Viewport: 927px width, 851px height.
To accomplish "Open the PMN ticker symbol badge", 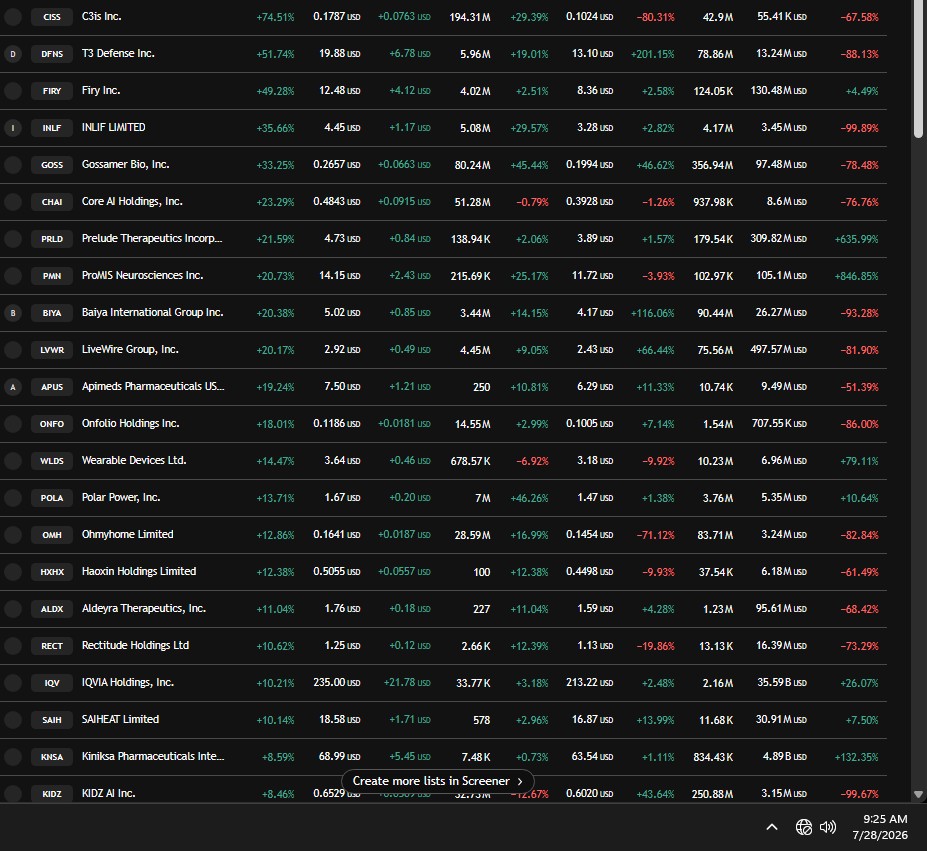I will pyautogui.click(x=52, y=276).
